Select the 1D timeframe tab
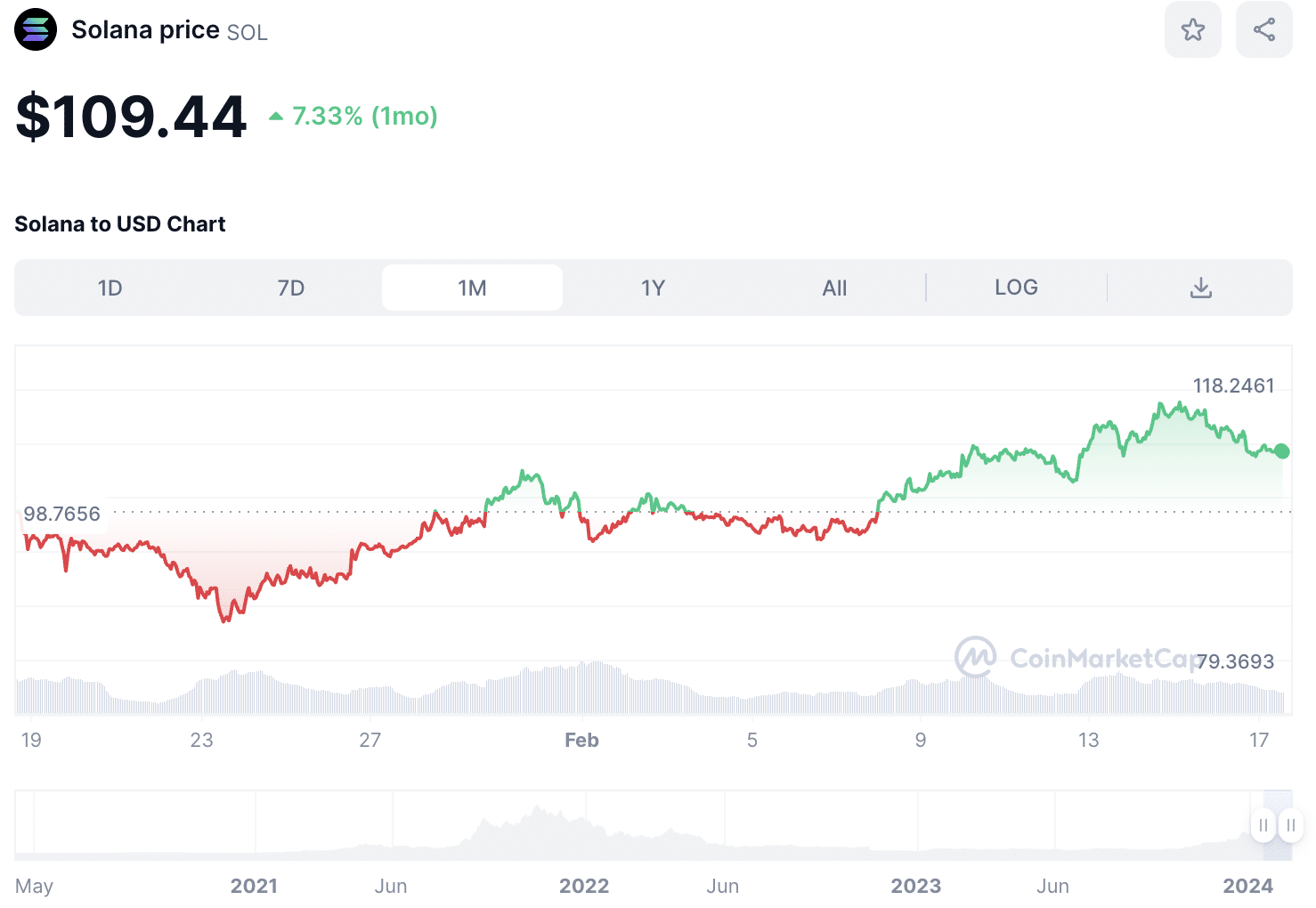Screen dimensions: 1316x908 pos(110,288)
